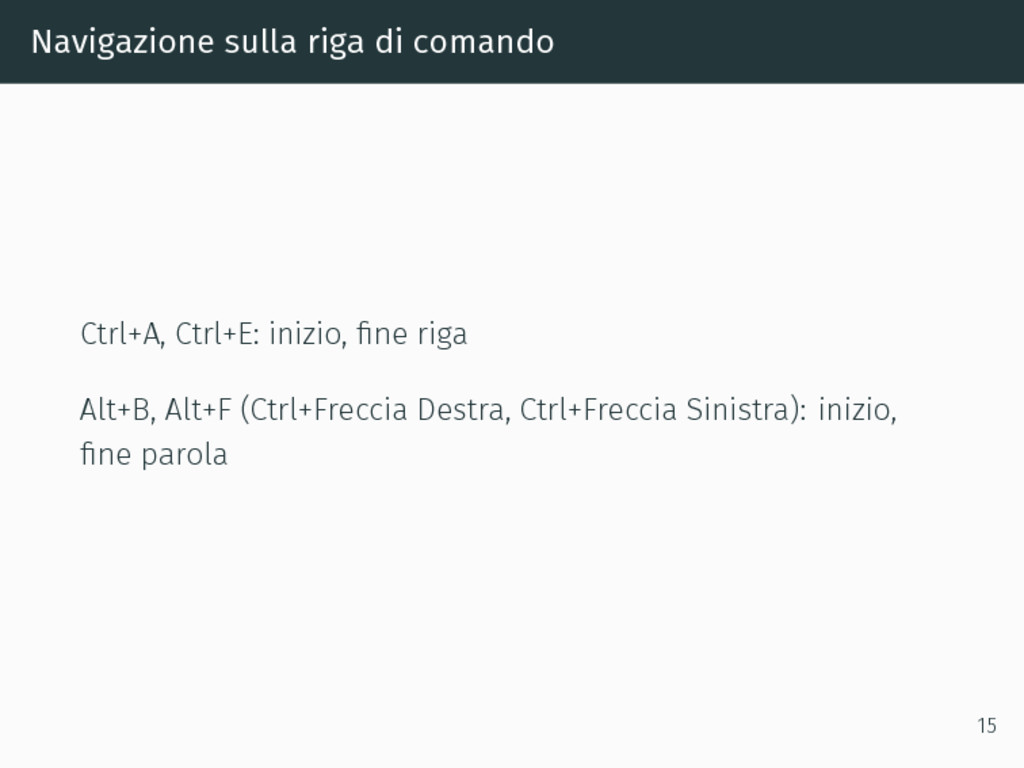This screenshot has height=768, width=1024.
Task: Click 'inizio,' ending the Alt+B line
Action: (x=857, y=410)
